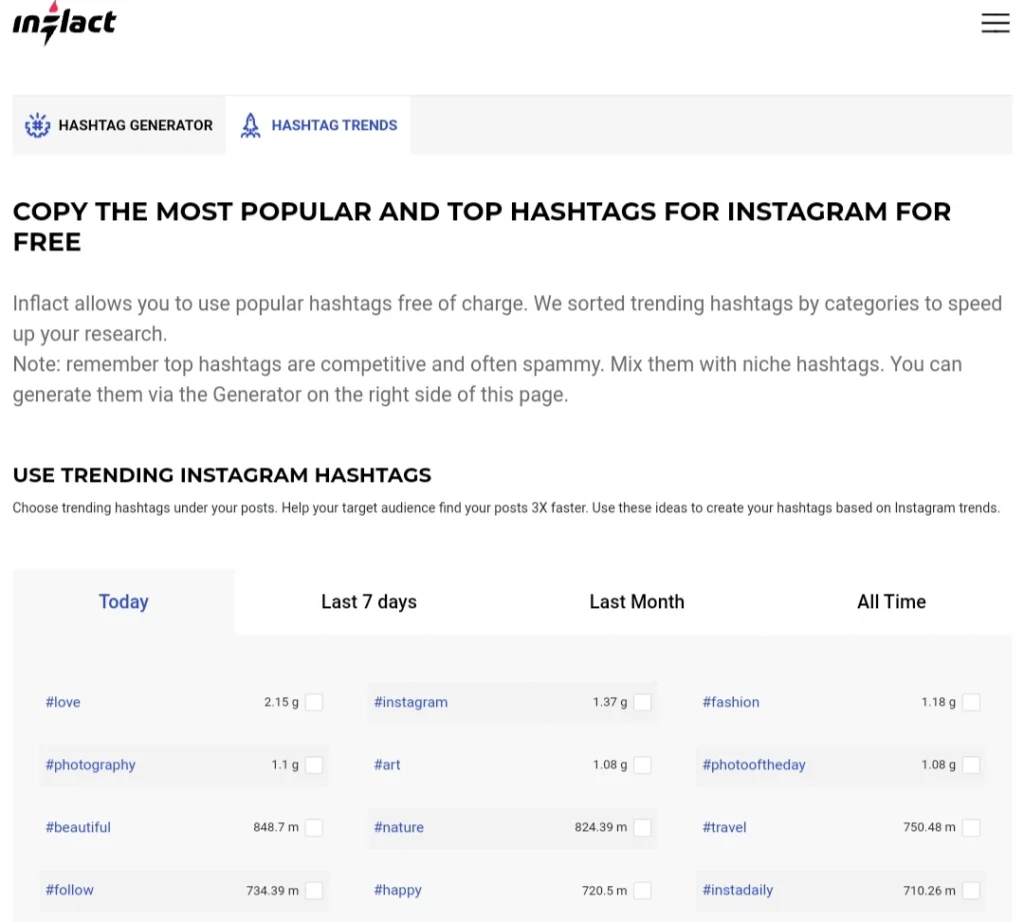Click the 848.7 m count value
Image resolution: width=1024 pixels, height=922 pixels.
tap(276, 827)
